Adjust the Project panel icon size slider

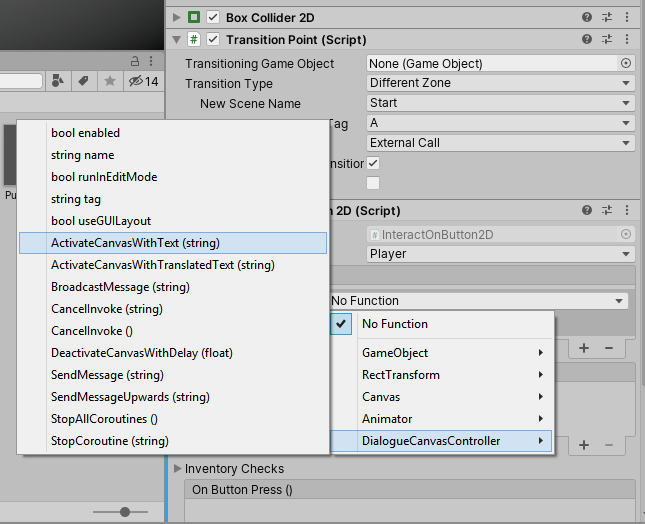(125, 512)
